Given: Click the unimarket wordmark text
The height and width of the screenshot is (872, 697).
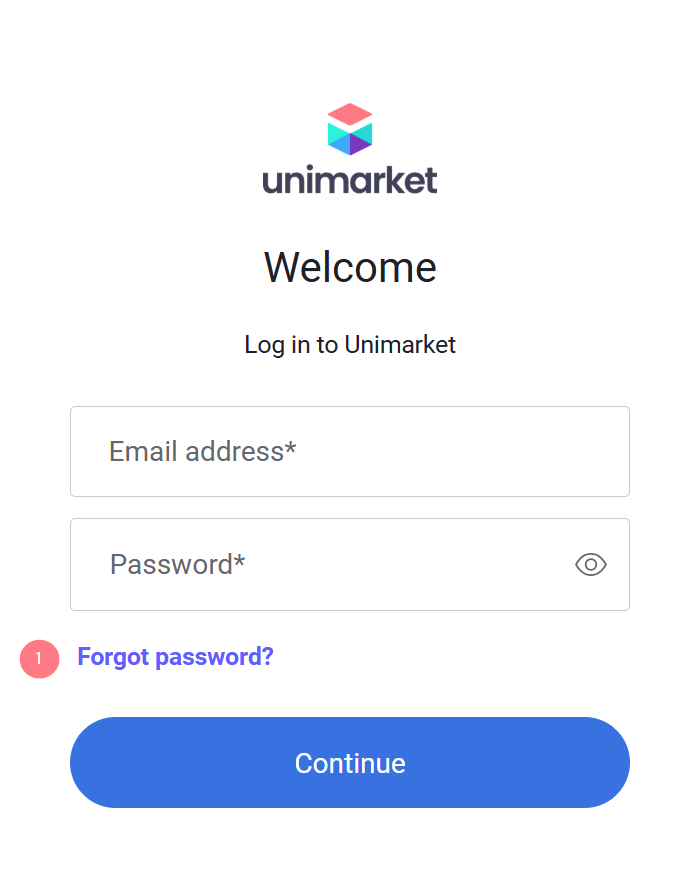Looking at the screenshot, I should 350,181.
